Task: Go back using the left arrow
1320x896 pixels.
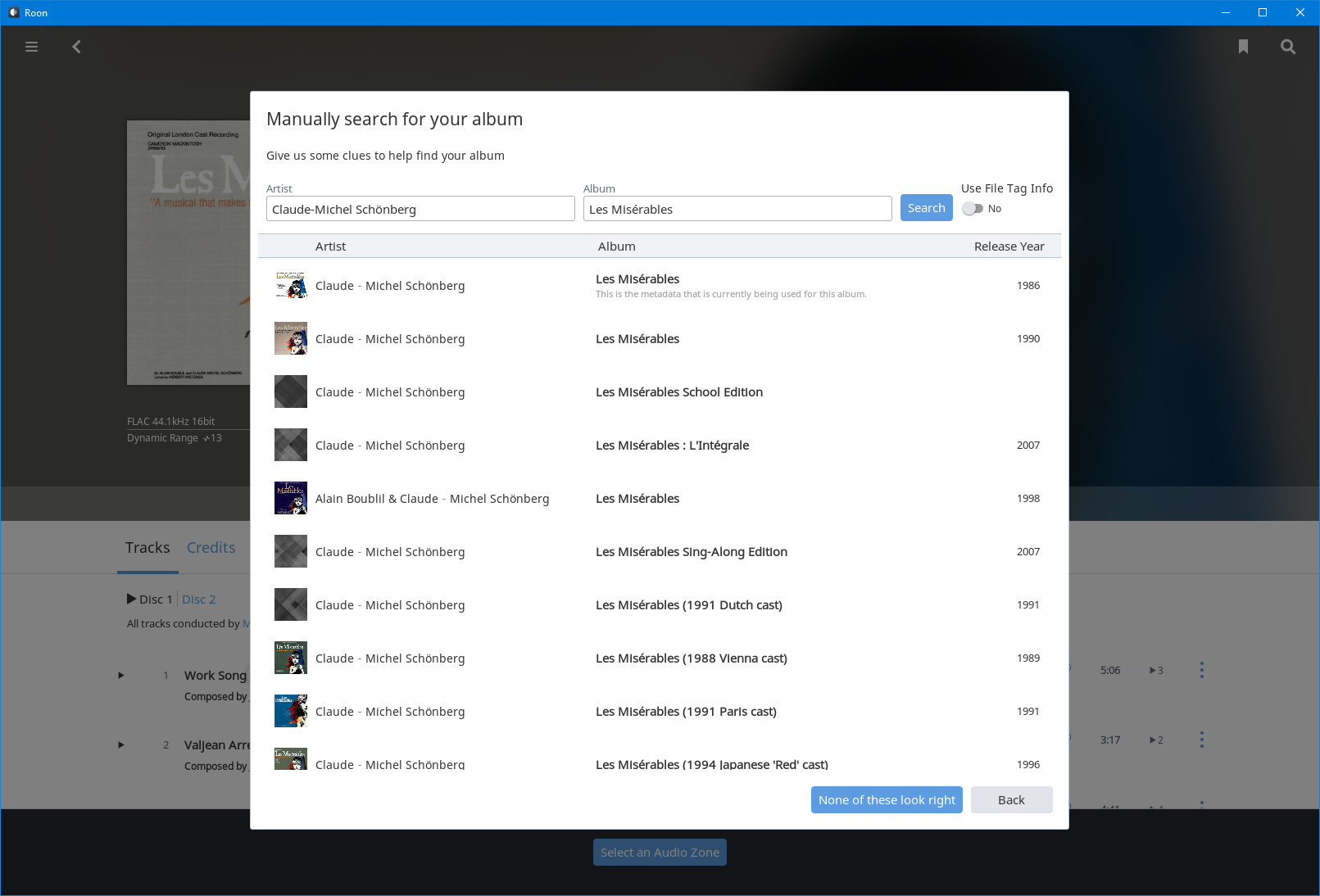Action: [x=76, y=47]
